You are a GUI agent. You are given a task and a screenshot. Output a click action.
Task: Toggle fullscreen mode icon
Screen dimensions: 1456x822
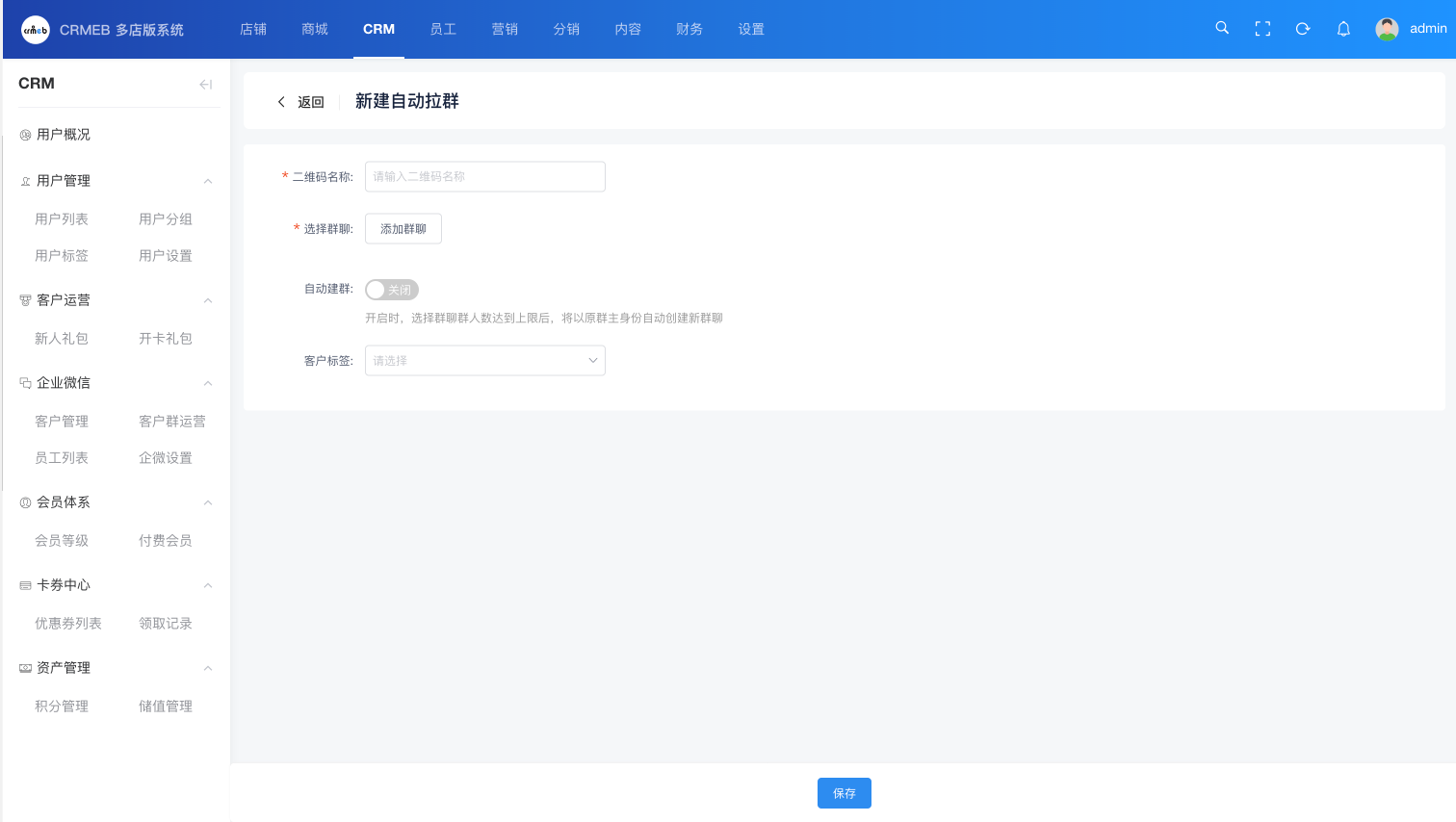click(1262, 29)
